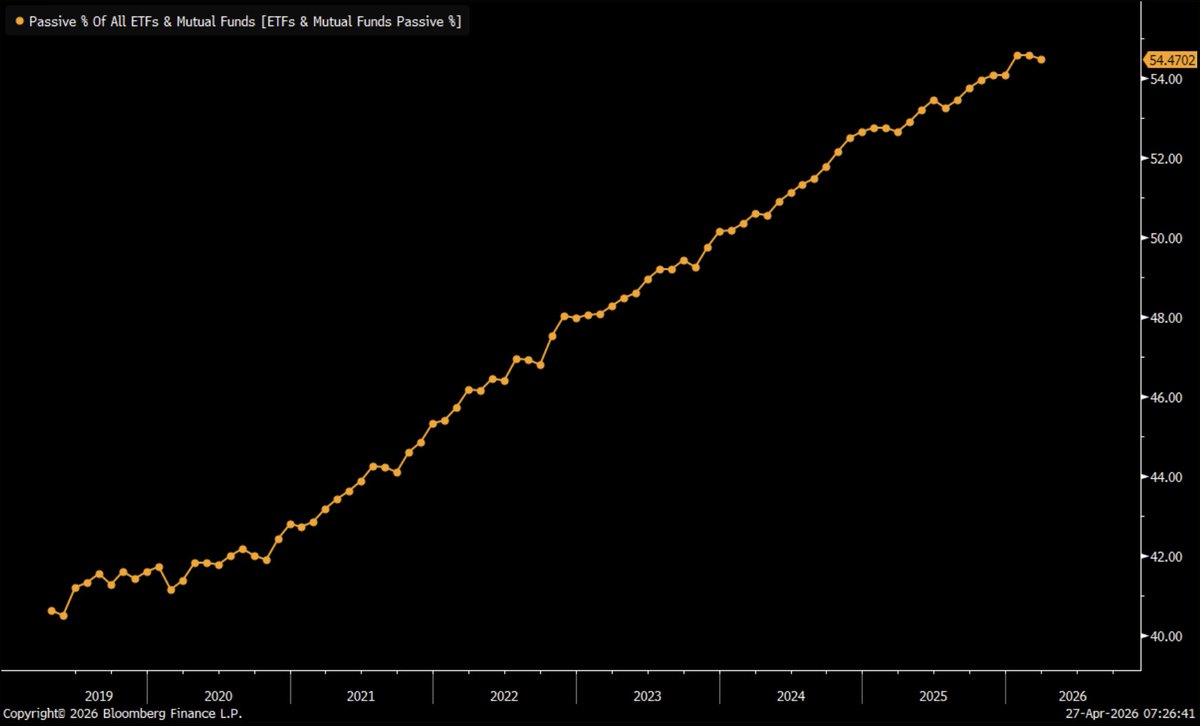This screenshot has height=726, width=1200.
Task: Click the 2021 x-axis year label
Action: point(361,695)
